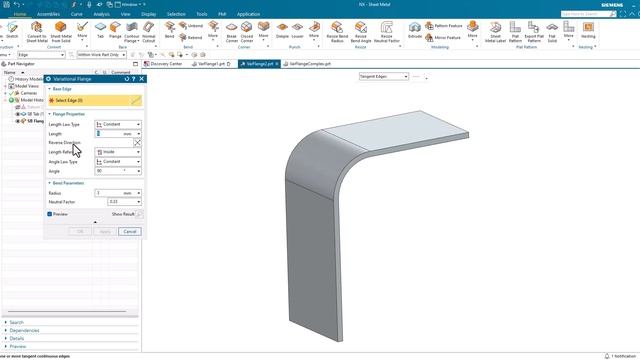The image size is (640, 360).
Task: Click the Pattern Feature tool
Action: pos(444,26)
